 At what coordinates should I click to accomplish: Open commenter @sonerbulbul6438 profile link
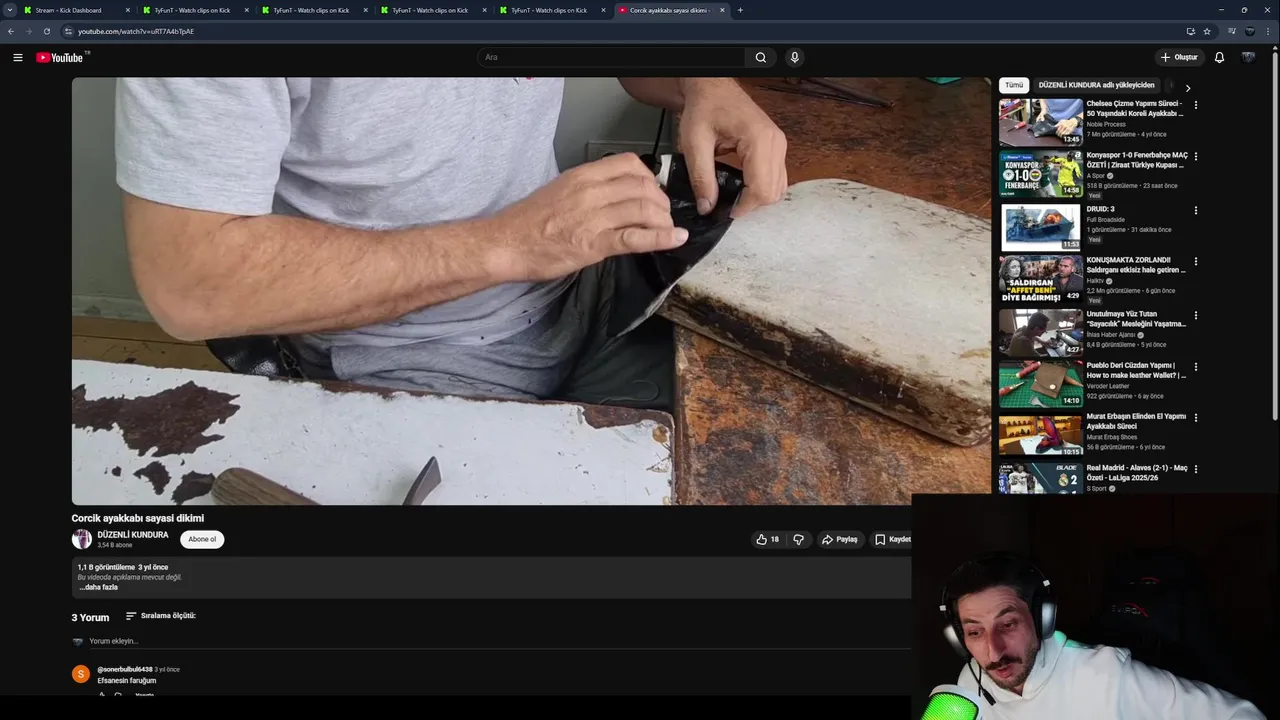pos(125,669)
